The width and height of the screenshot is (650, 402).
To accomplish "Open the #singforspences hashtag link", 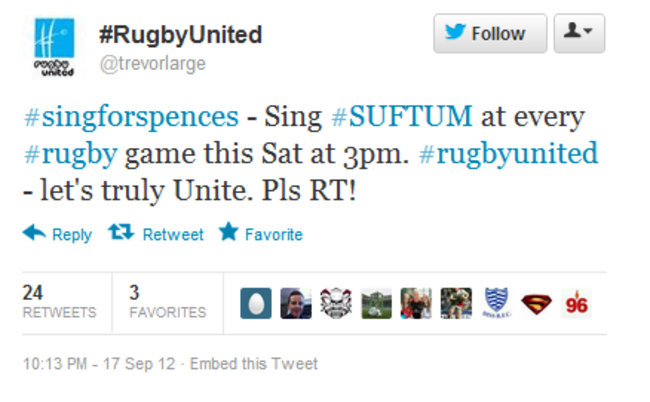I will pyautogui.click(x=130, y=118).
